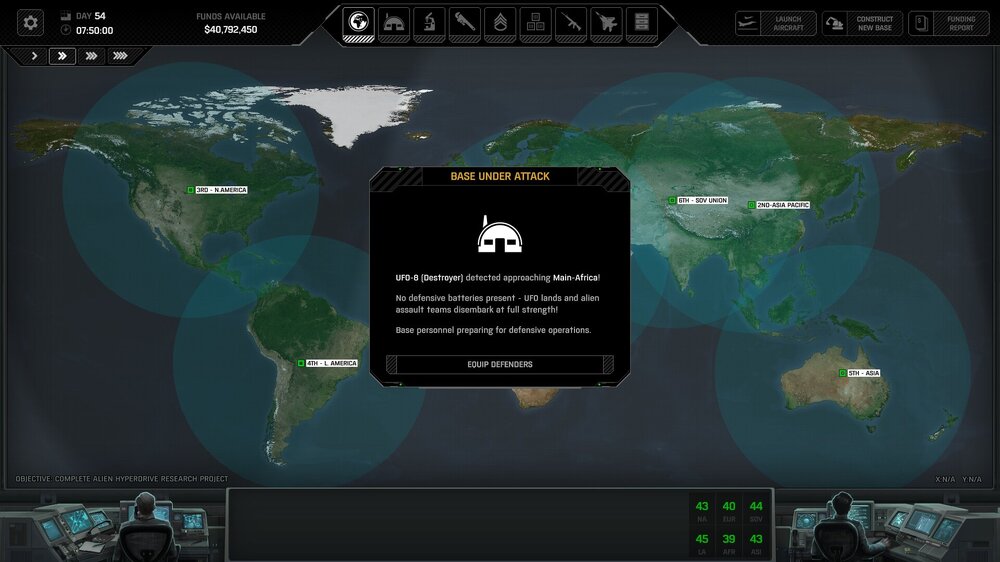Screen dimensions: 1000x562
Task: Click the ASI region rating 43
Action: coord(756,539)
